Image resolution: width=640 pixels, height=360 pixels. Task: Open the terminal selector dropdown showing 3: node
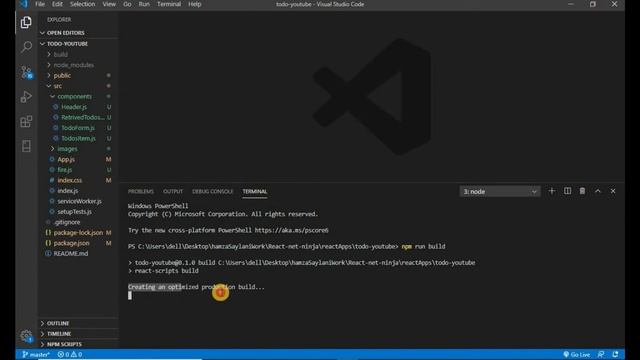[x=500, y=191]
